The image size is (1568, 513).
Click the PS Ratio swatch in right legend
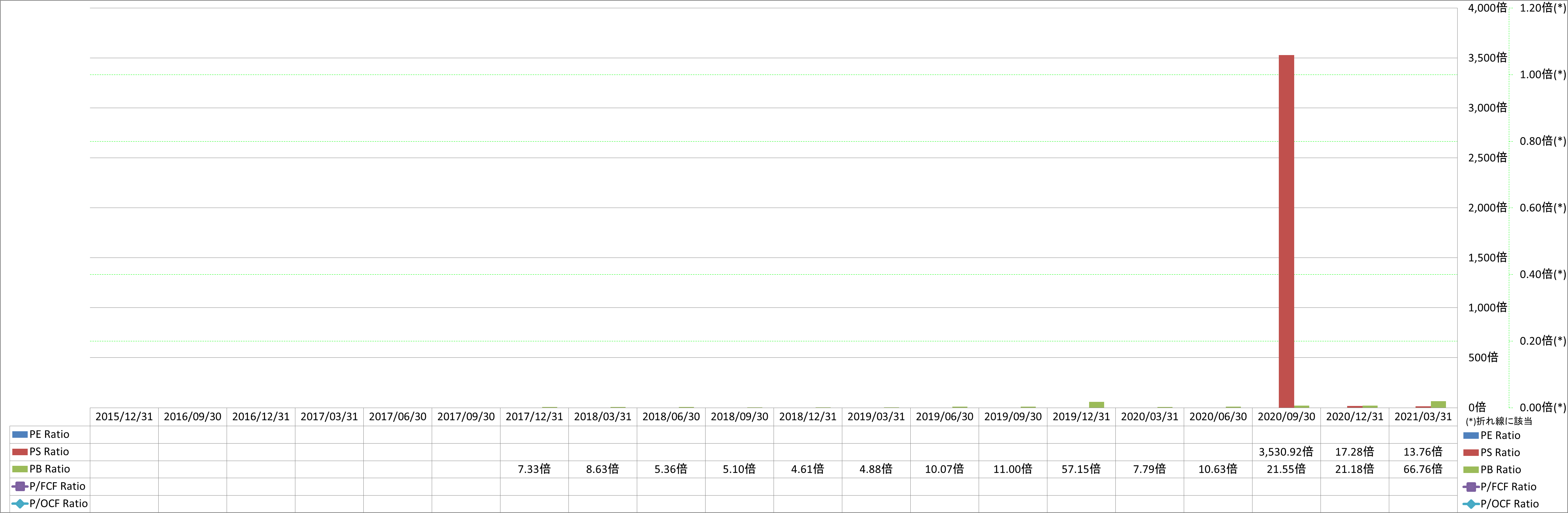point(1471,453)
